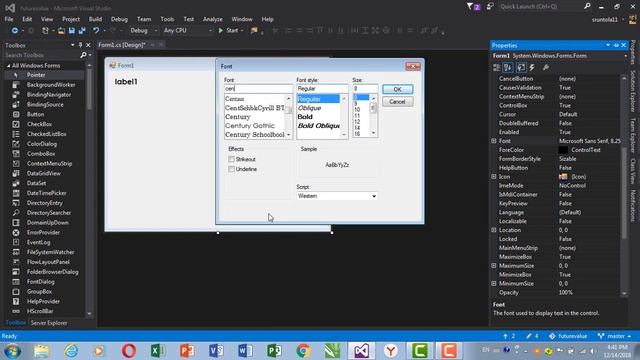Image resolution: width=640 pixels, height=360 pixels.
Task: Select Bold in Font style list
Action: pyautogui.click(x=305, y=117)
